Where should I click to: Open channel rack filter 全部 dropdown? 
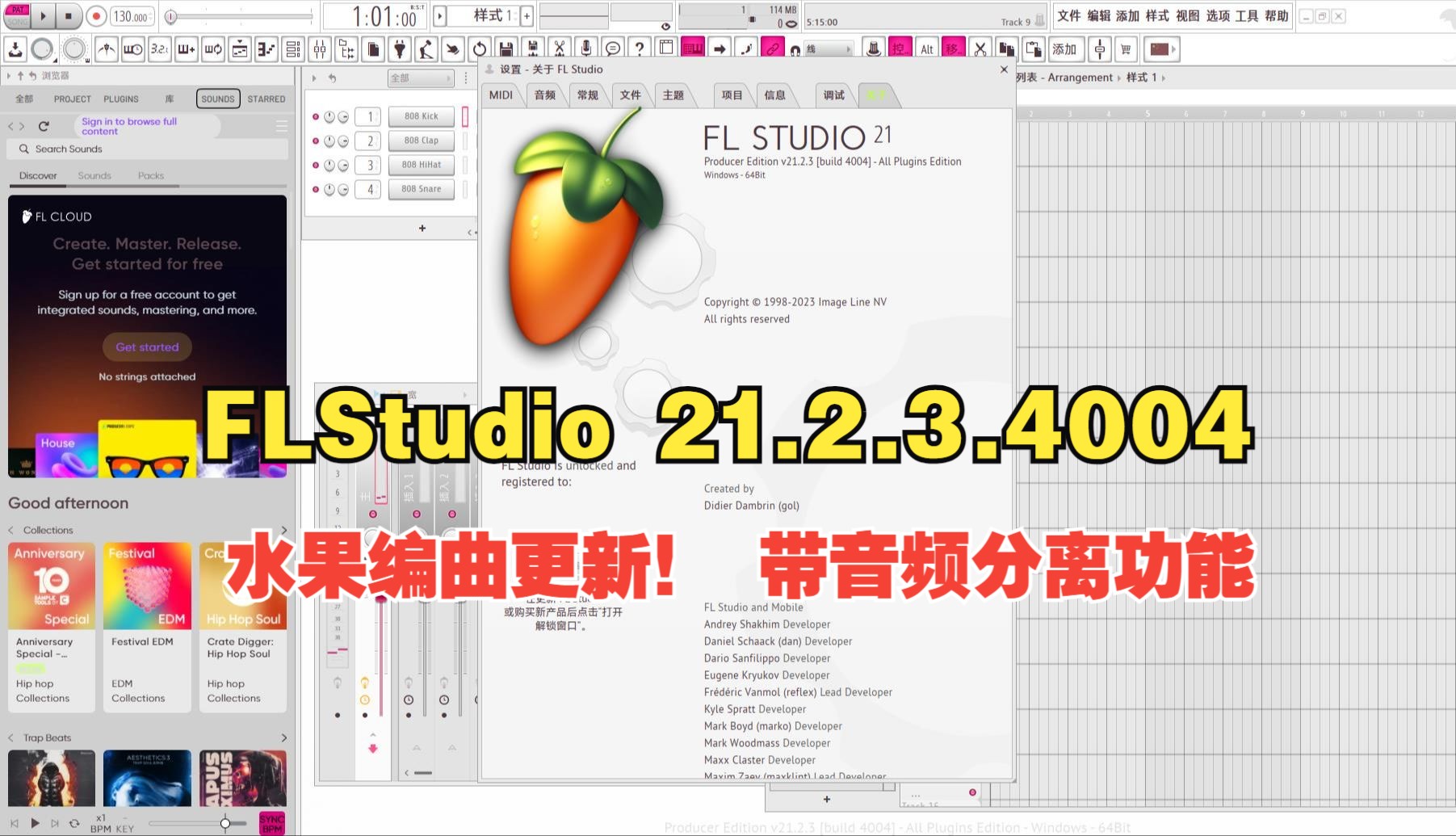[421, 78]
